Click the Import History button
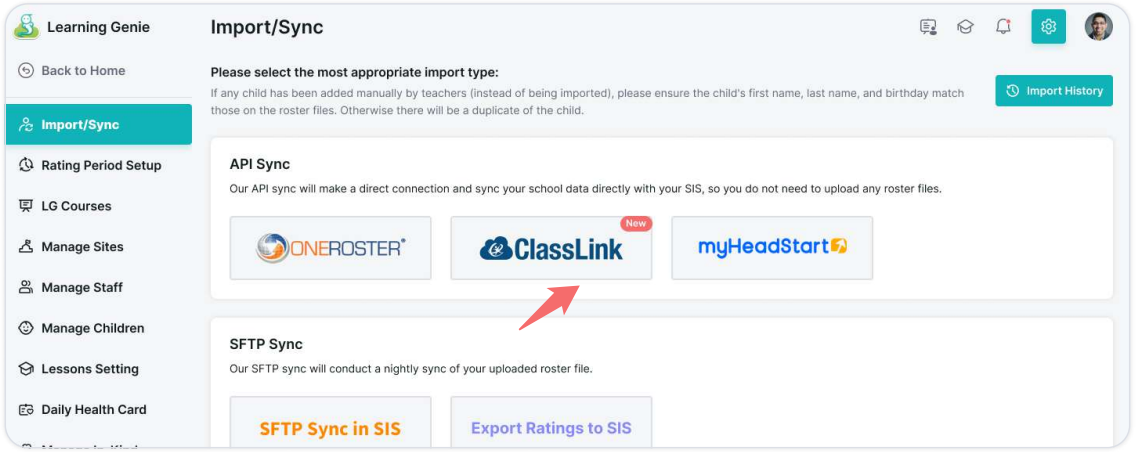Viewport: 1136px width, 452px height. click(x=1053, y=91)
